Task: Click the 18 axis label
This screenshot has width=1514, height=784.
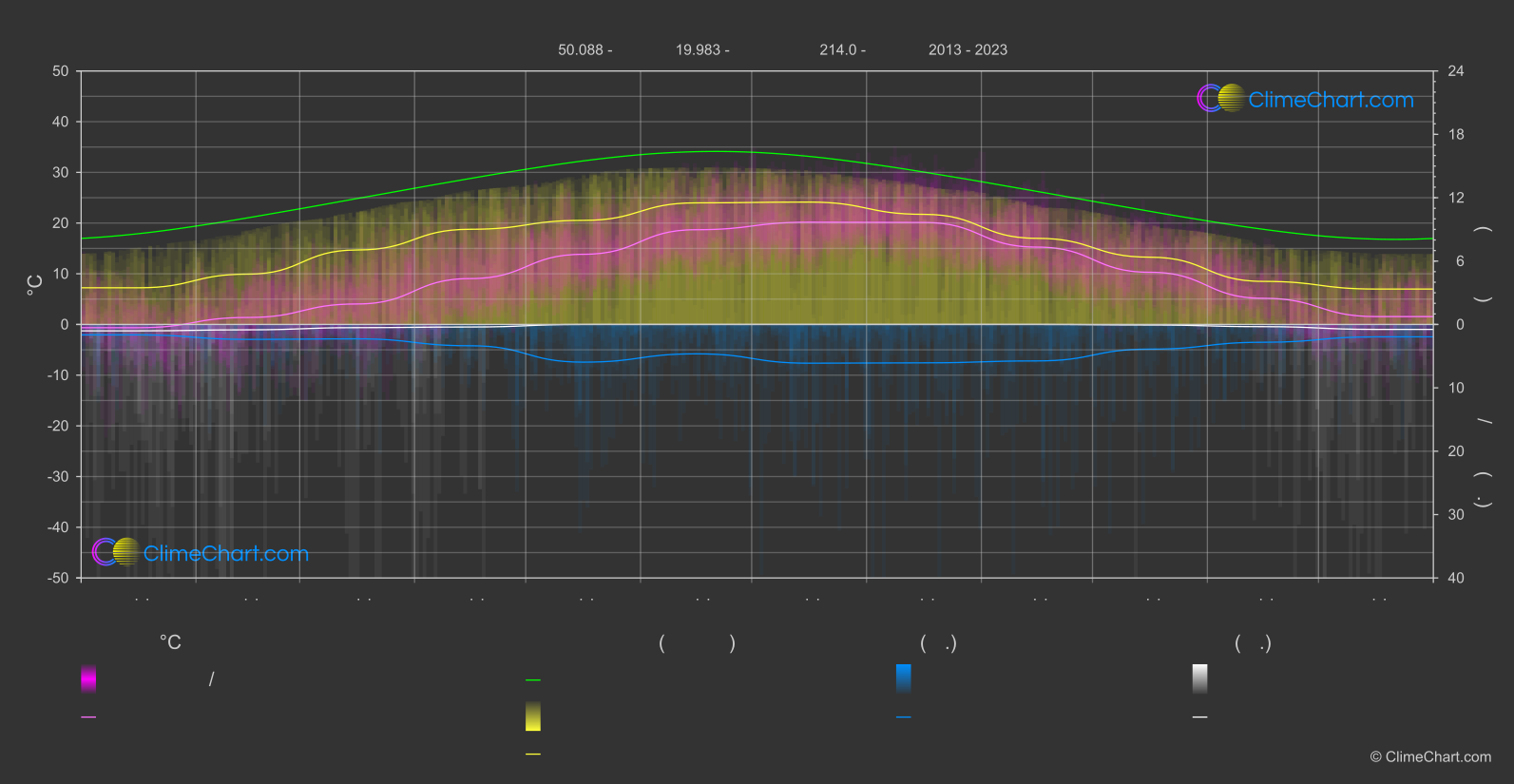Action: (1456, 135)
